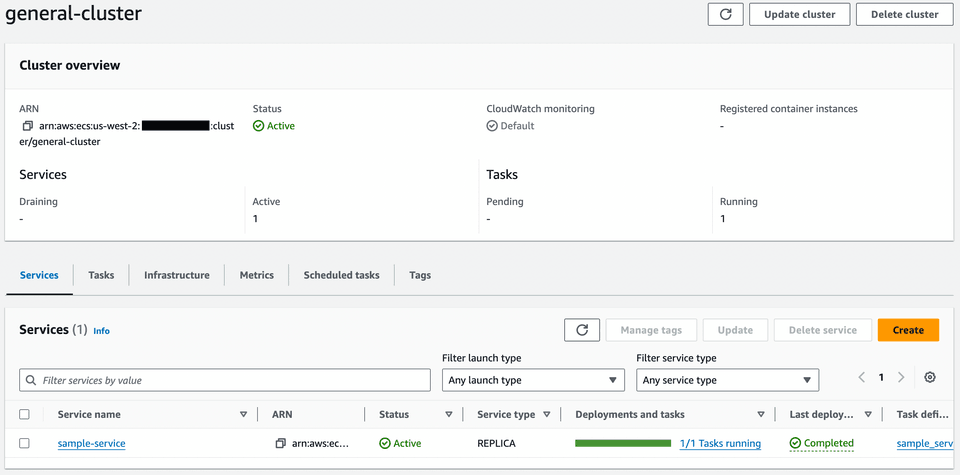Click the green deployment progress bar
The height and width of the screenshot is (475, 960).
tap(623, 443)
